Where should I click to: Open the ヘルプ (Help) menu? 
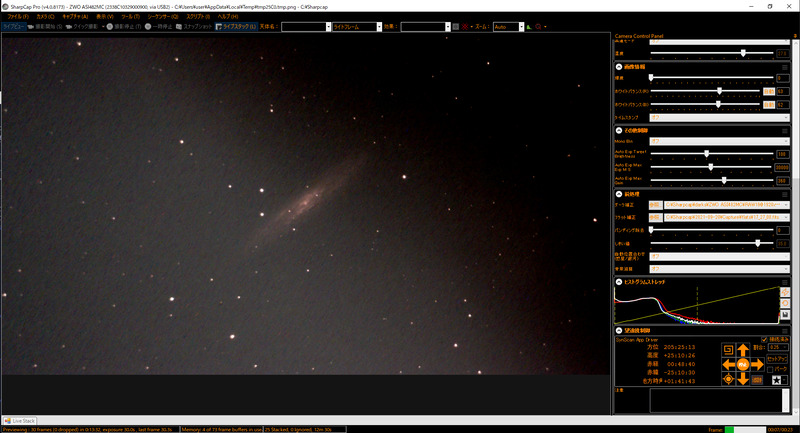coord(228,16)
